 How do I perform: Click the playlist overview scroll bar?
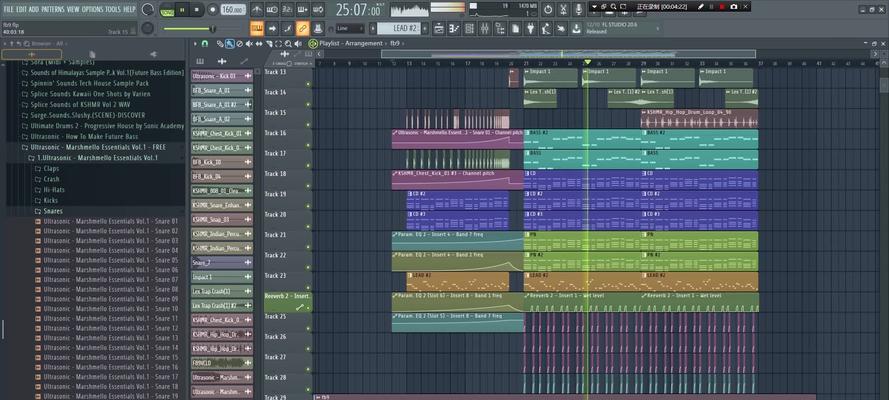pos(568,54)
